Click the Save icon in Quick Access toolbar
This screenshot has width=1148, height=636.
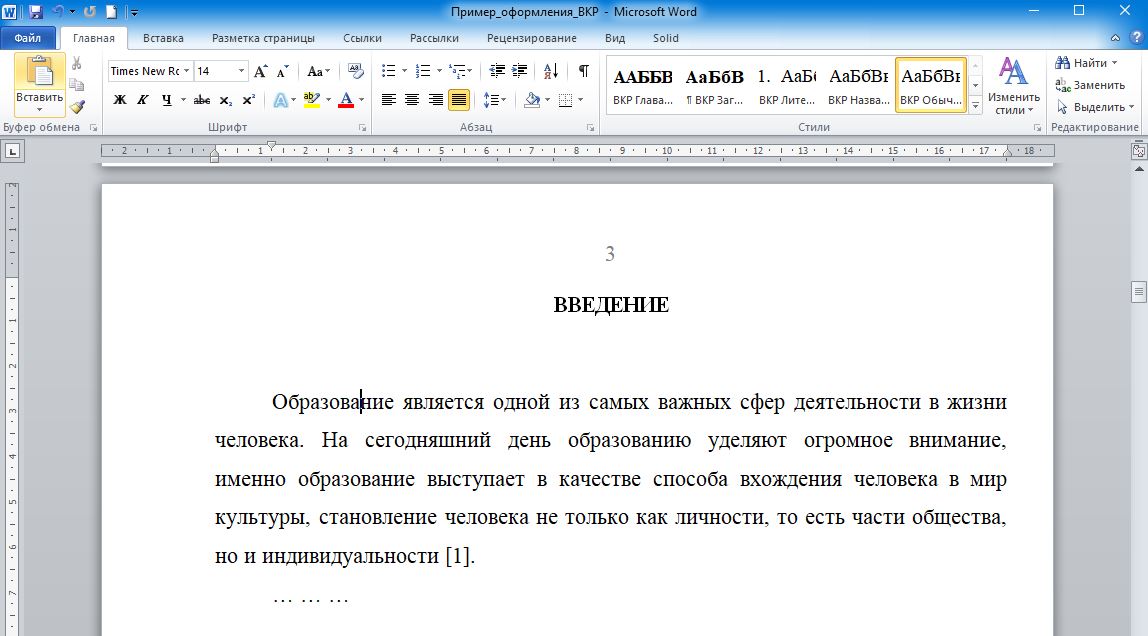pyautogui.click(x=35, y=12)
